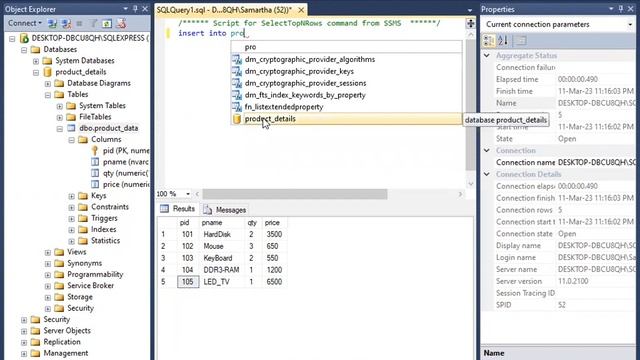Open Current connection parameters dropdown
The image size is (640, 360).
click(630, 24)
